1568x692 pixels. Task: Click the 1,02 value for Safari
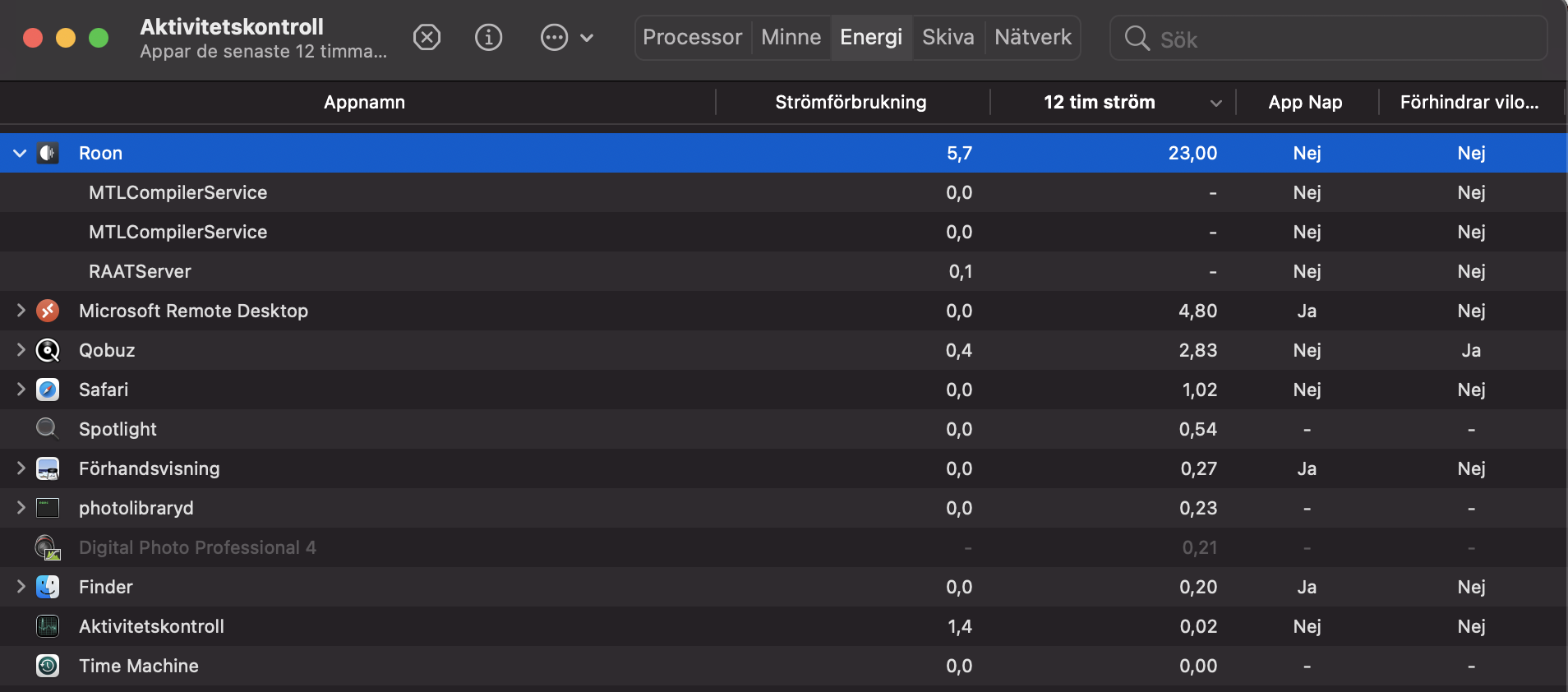tap(1199, 390)
